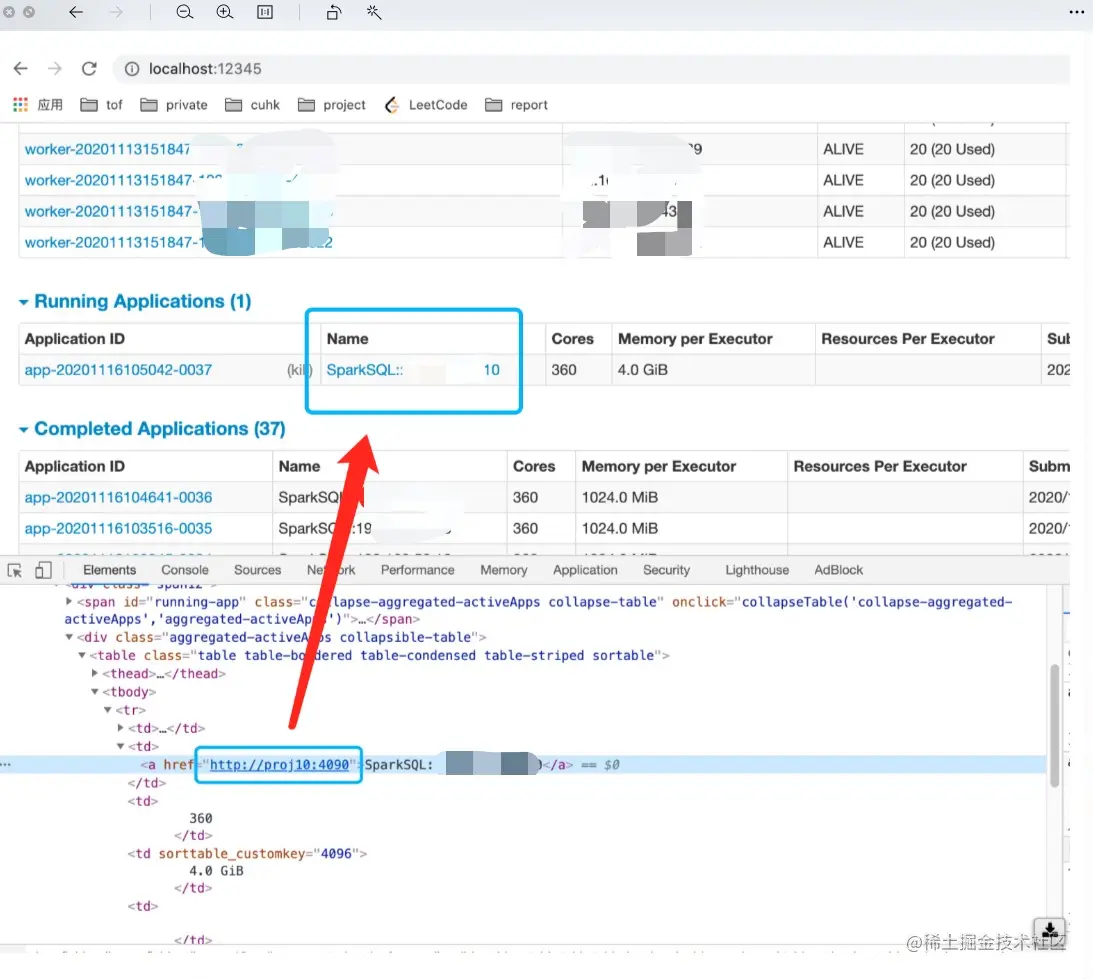The width and height of the screenshot is (1093, 979).
Task: Sort running apps by Cores header
Action: click(x=572, y=339)
